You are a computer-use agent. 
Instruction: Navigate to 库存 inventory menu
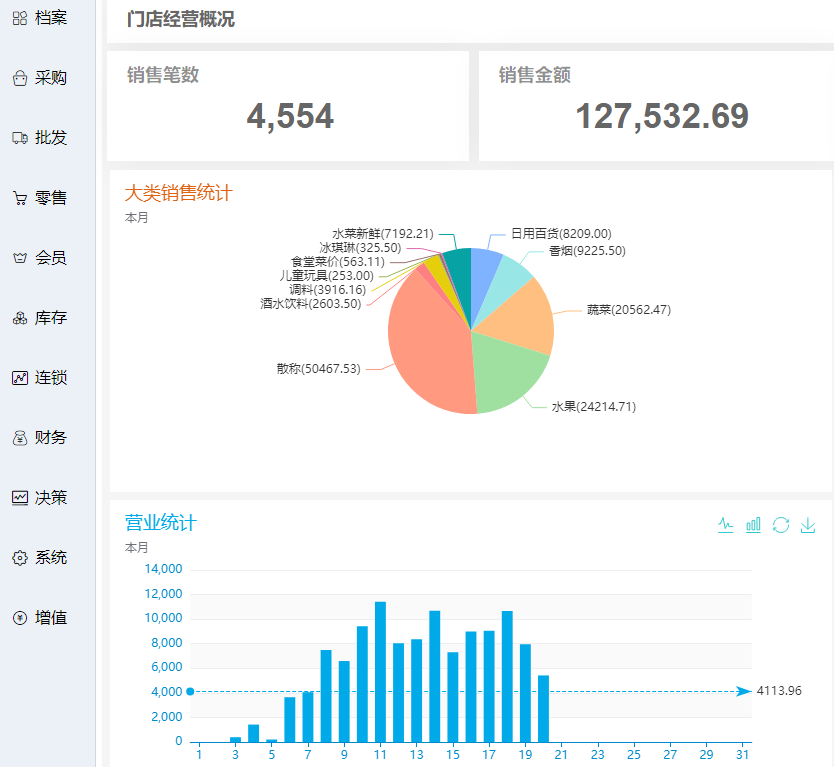(x=40, y=318)
